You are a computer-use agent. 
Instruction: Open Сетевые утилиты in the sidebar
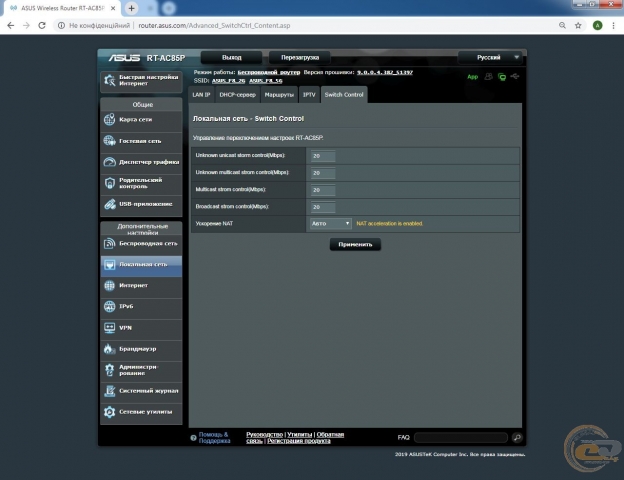point(140,412)
